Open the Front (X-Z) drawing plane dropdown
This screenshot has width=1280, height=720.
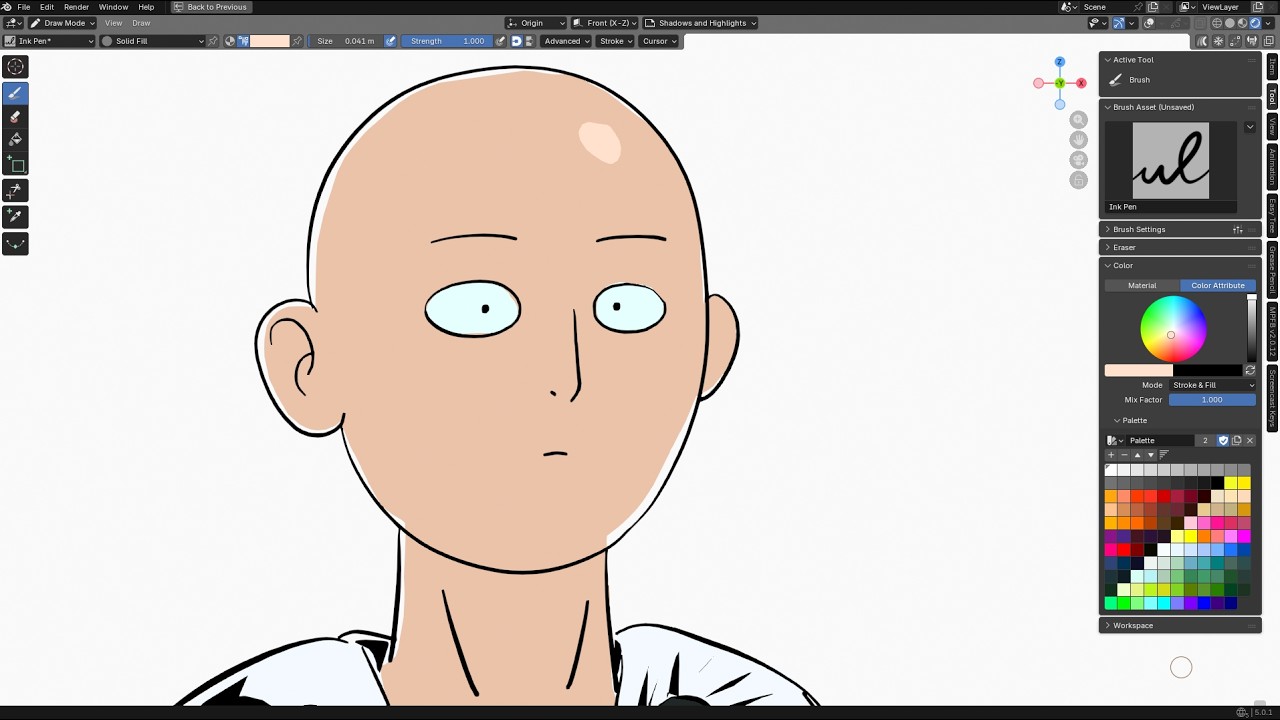(x=604, y=23)
